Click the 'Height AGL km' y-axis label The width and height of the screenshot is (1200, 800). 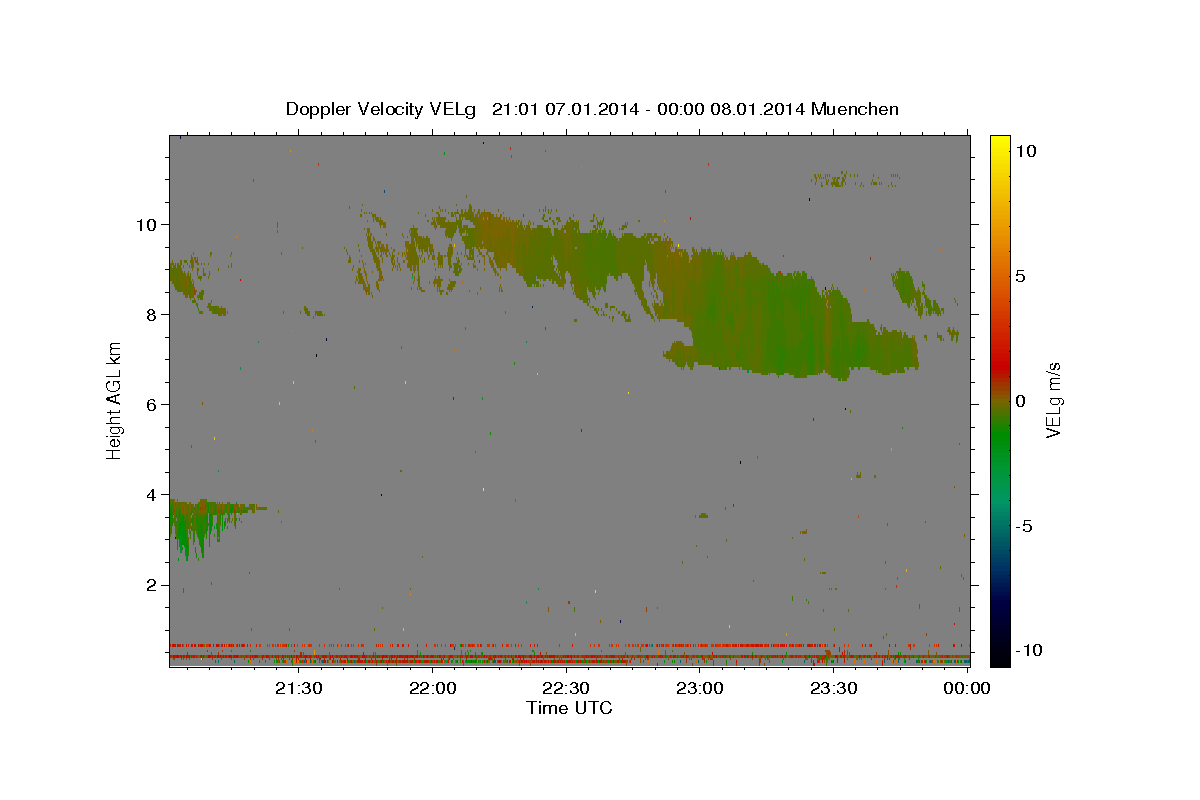point(115,400)
